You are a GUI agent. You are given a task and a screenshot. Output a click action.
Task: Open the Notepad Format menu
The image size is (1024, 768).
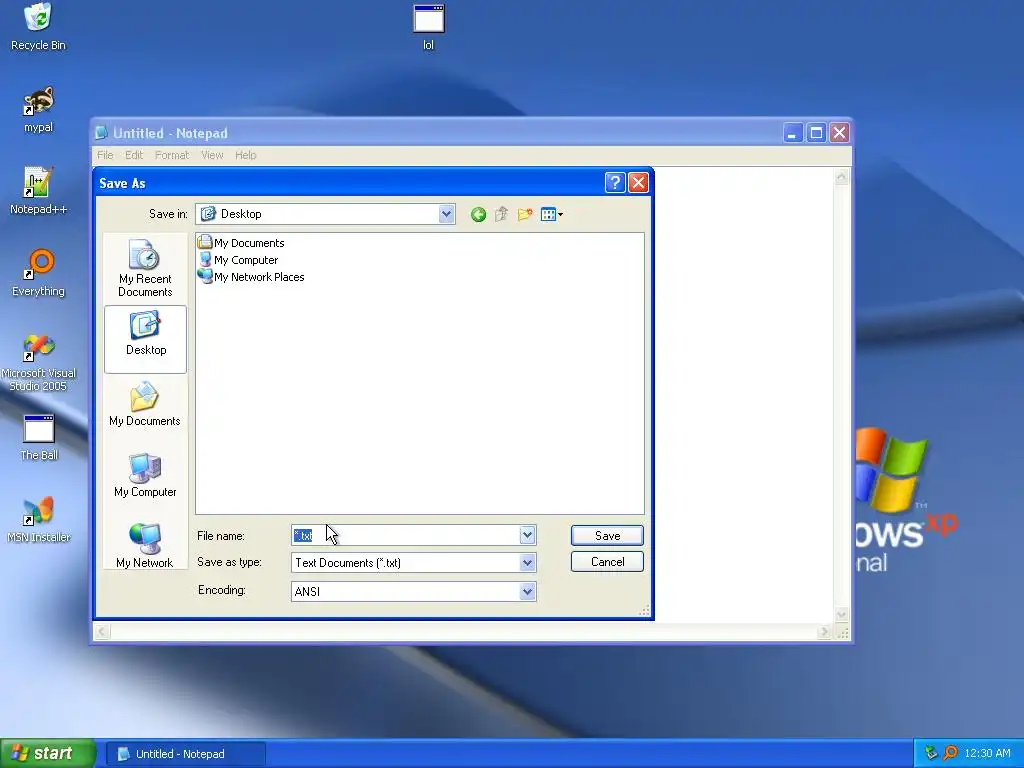coord(172,155)
